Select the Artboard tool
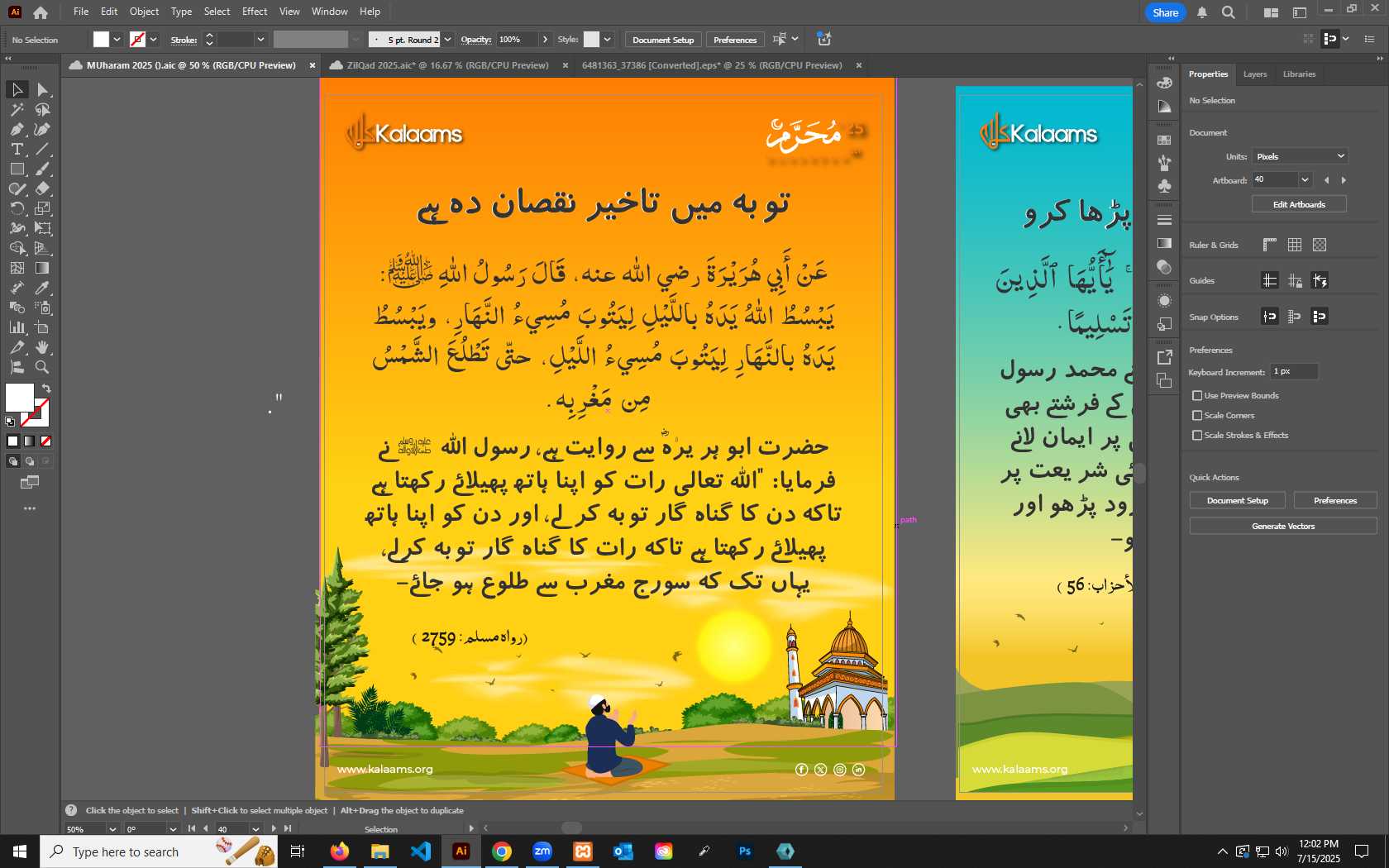Image resolution: width=1389 pixels, height=868 pixels. point(43,327)
